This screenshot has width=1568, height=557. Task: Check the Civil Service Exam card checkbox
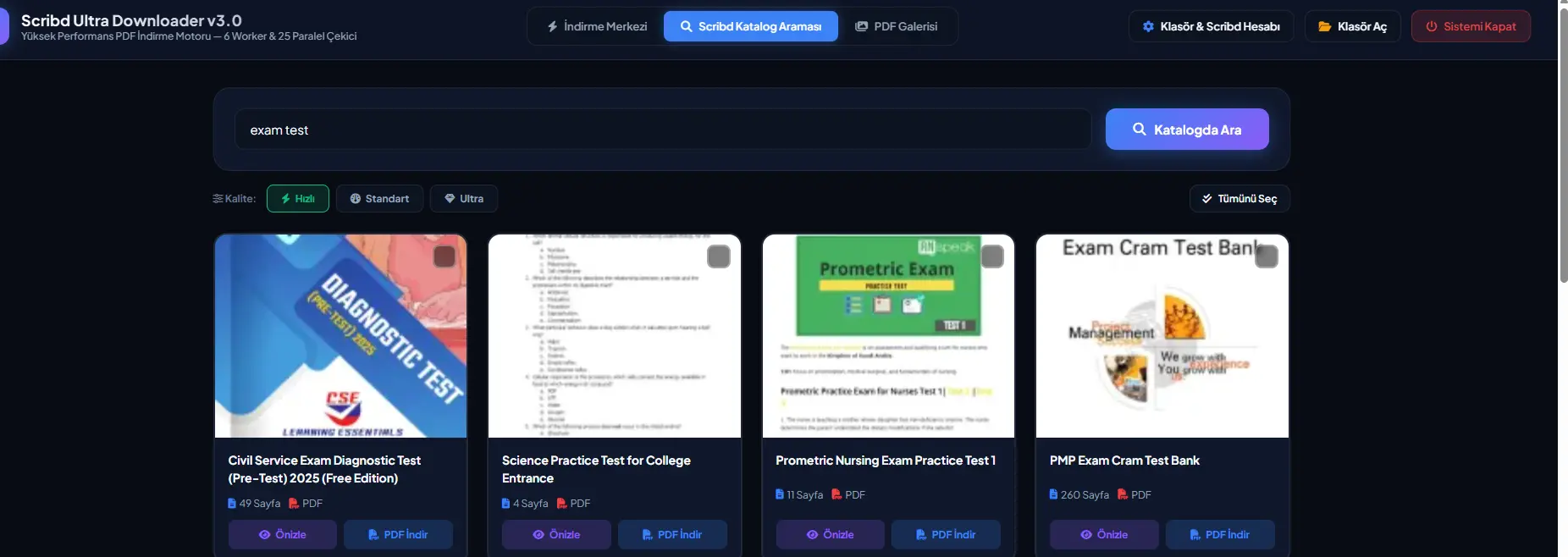click(444, 256)
